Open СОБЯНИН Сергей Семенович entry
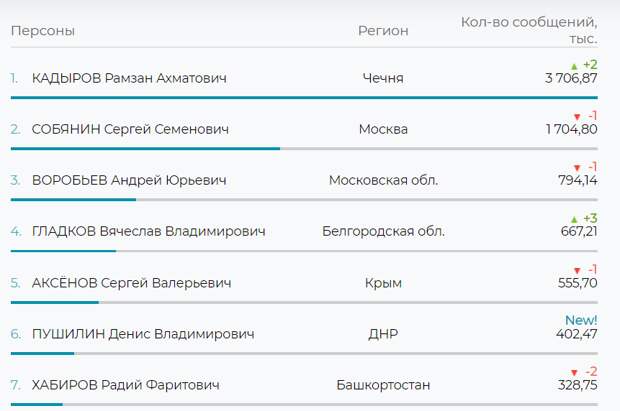 pos(130,129)
